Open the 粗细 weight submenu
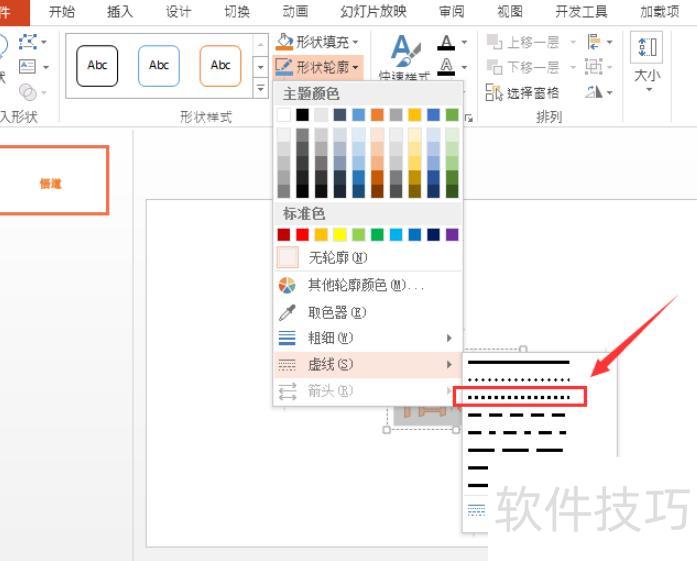 (368, 338)
